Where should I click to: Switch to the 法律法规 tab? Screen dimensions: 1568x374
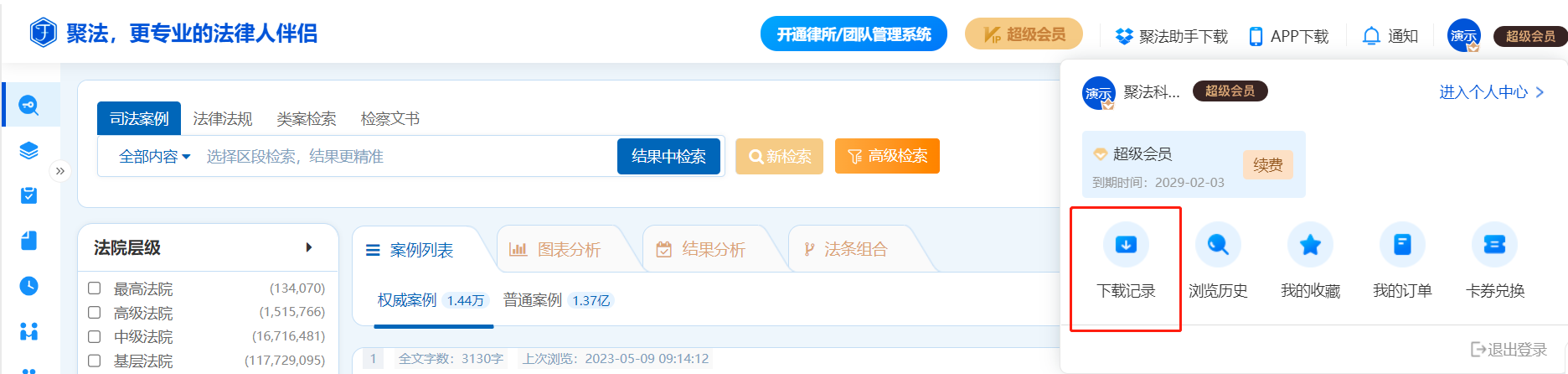(222, 119)
